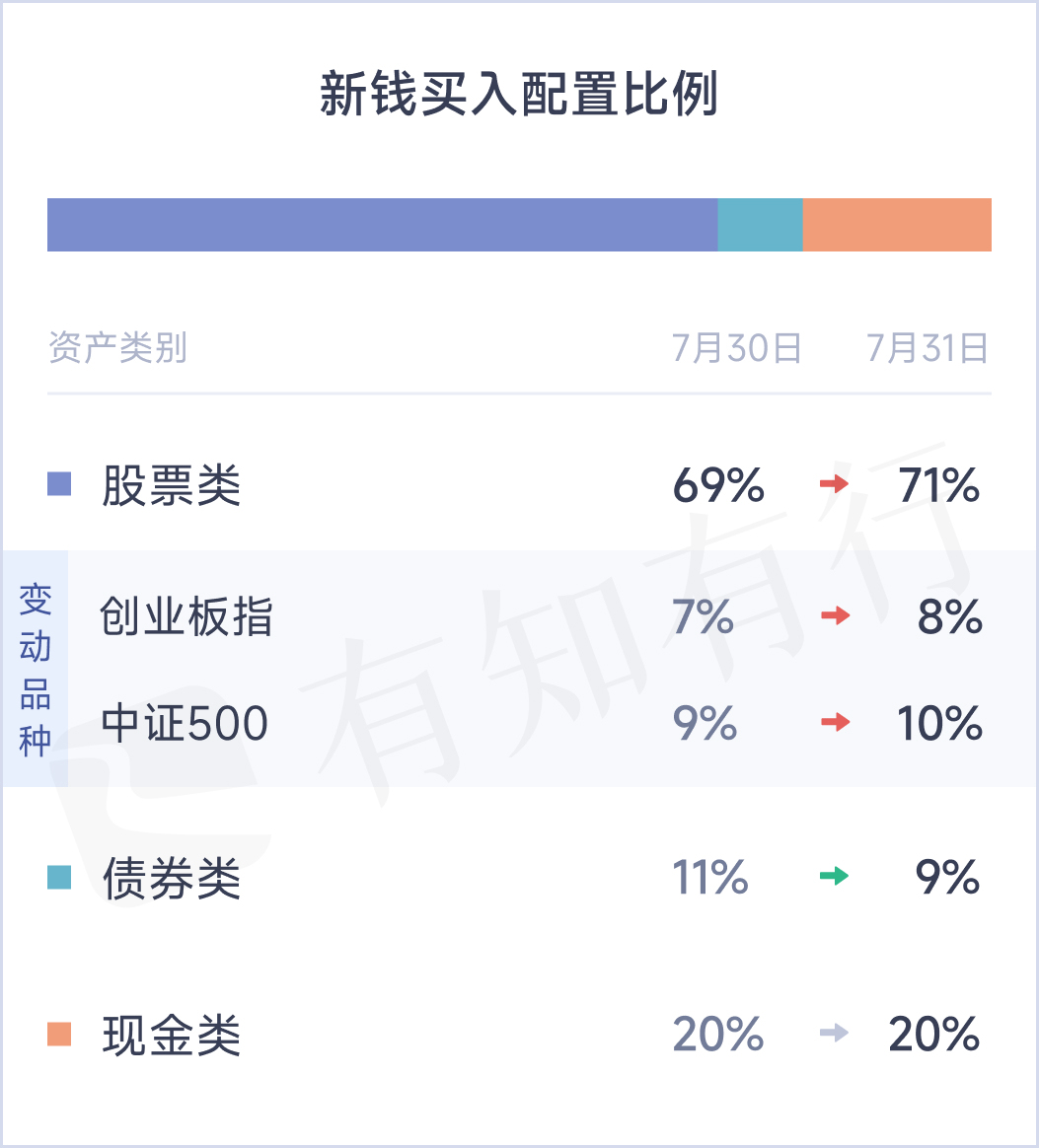The image size is (1039, 1148).
Task: Click the red arrow in 股票类 row
Action: (x=834, y=483)
